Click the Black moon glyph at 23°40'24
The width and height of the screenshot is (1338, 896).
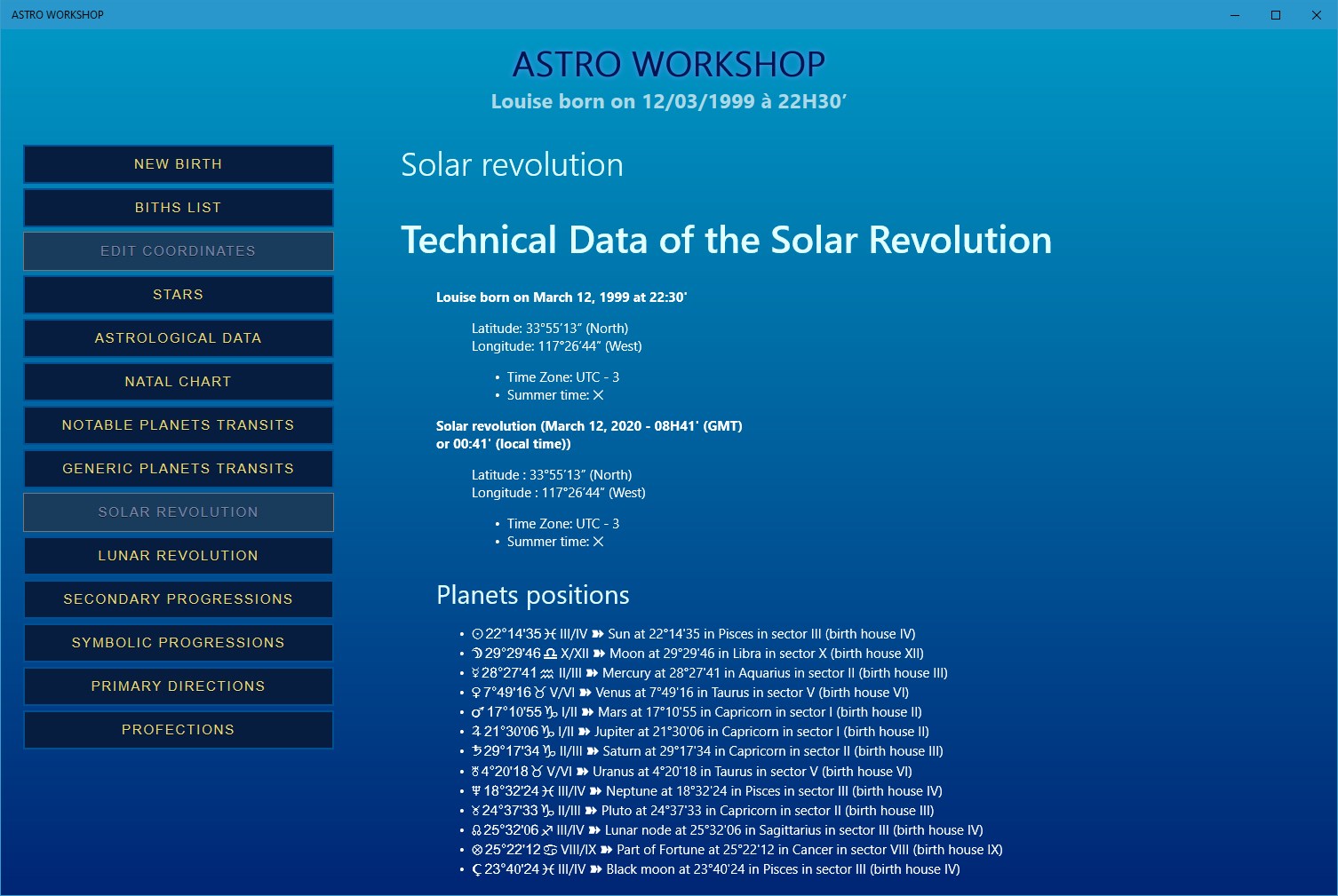click(476, 869)
